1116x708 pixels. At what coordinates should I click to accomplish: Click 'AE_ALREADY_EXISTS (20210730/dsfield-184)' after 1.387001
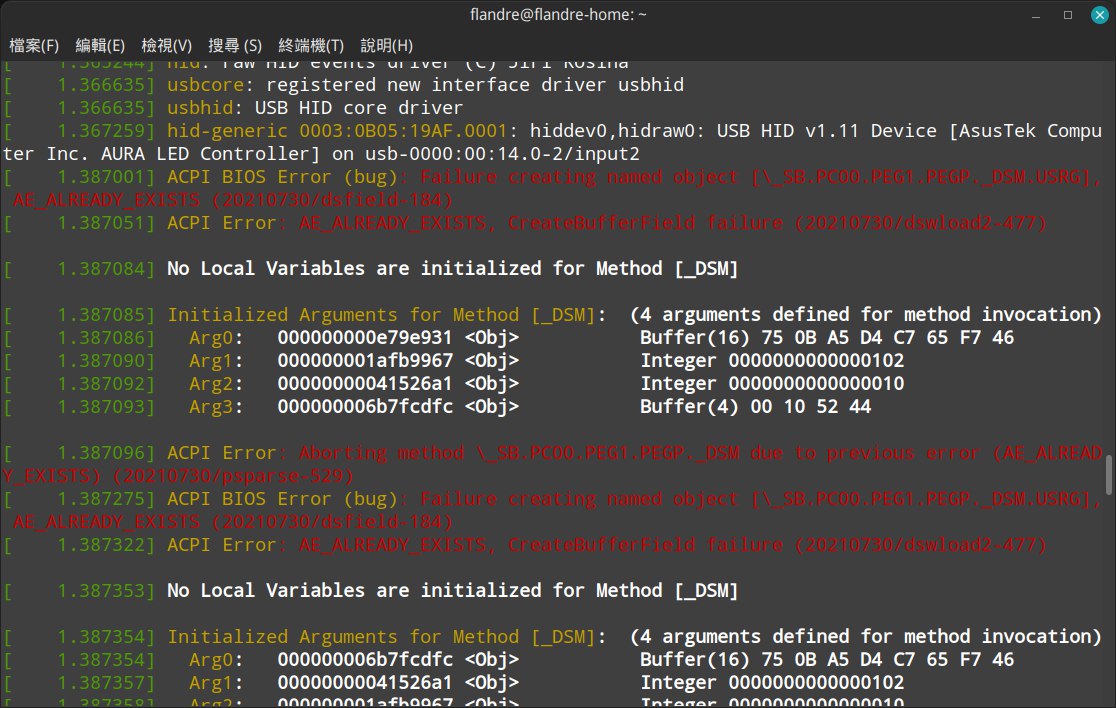(x=233, y=200)
